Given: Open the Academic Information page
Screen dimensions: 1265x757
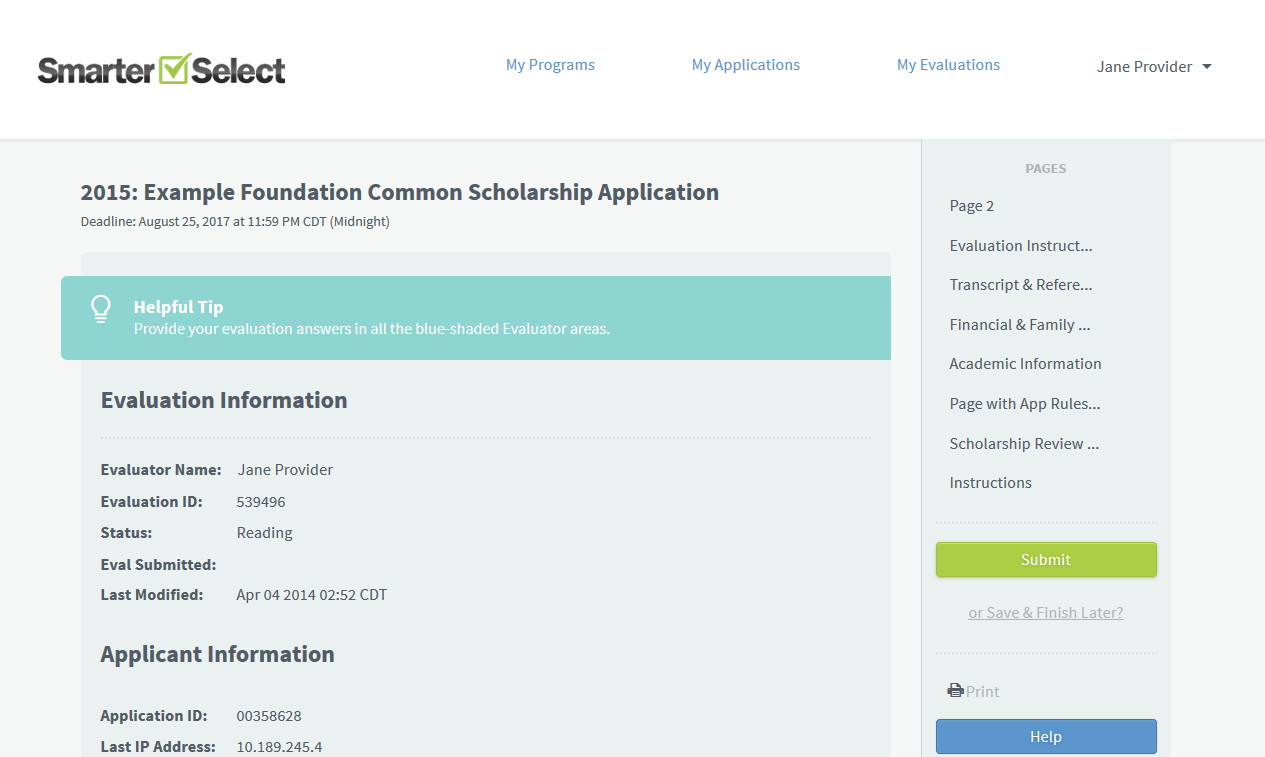Looking at the screenshot, I should (1025, 364).
